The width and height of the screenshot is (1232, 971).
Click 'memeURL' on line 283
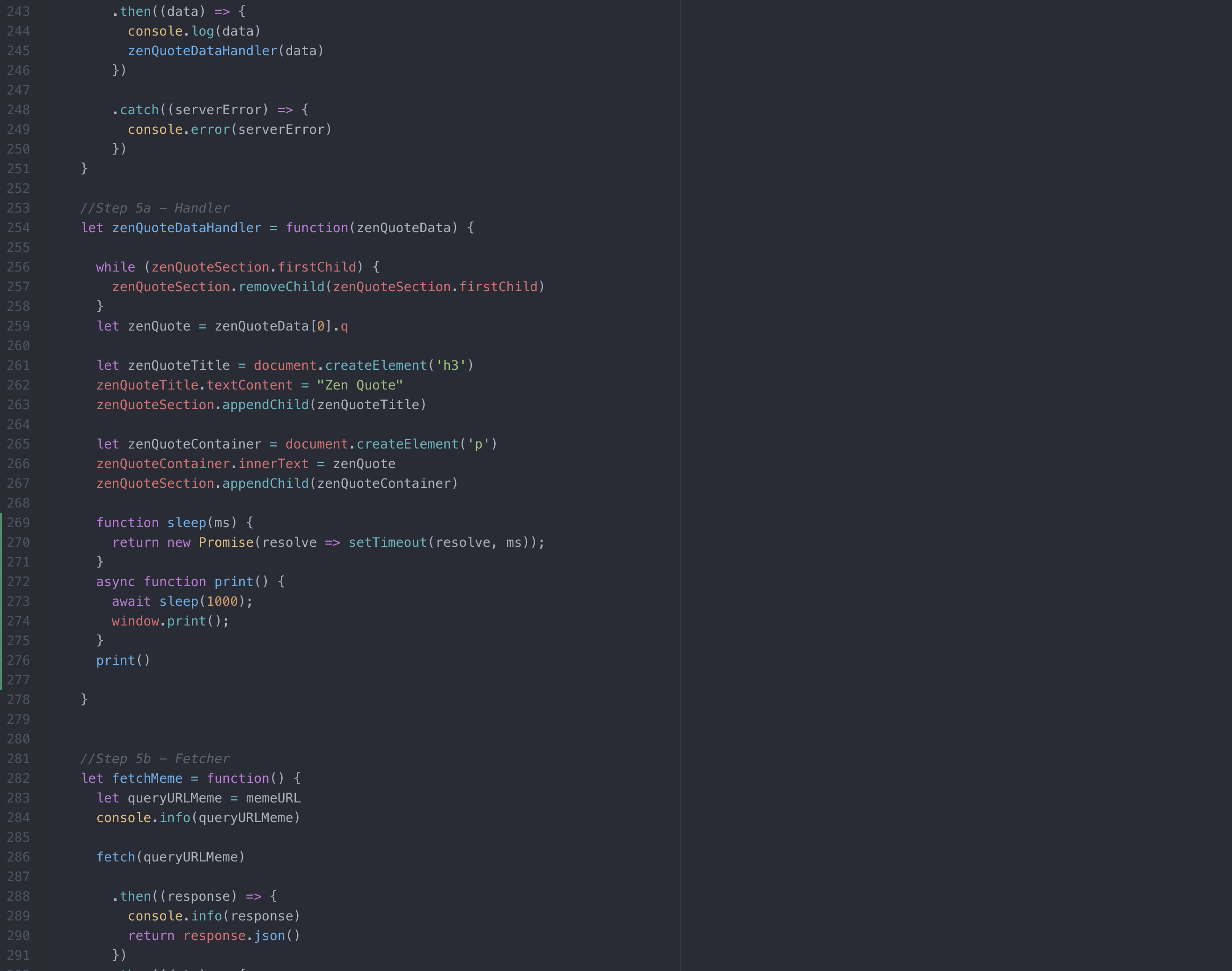273,798
